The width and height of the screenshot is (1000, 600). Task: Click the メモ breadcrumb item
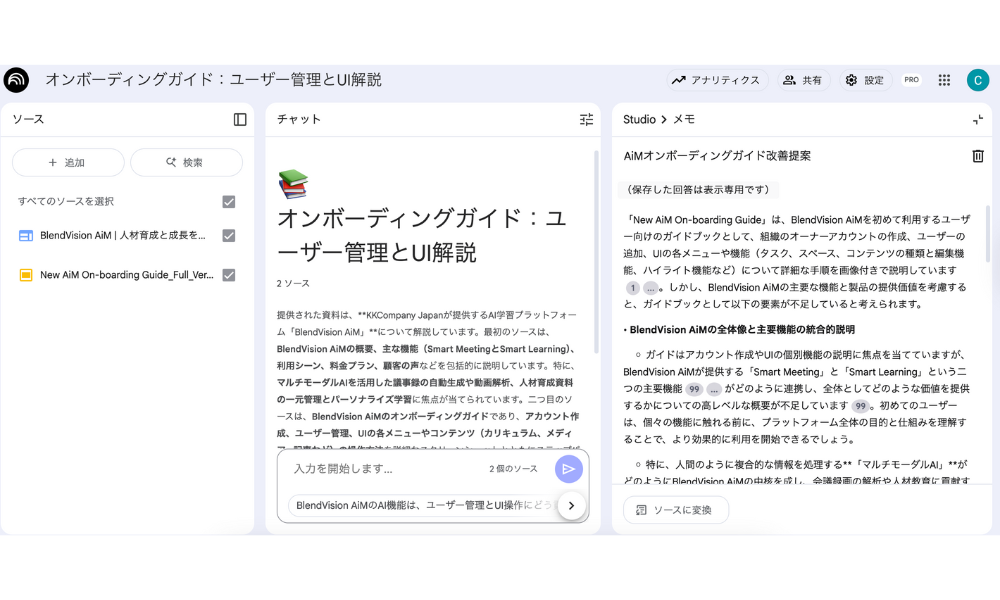pyautogui.click(x=684, y=119)
